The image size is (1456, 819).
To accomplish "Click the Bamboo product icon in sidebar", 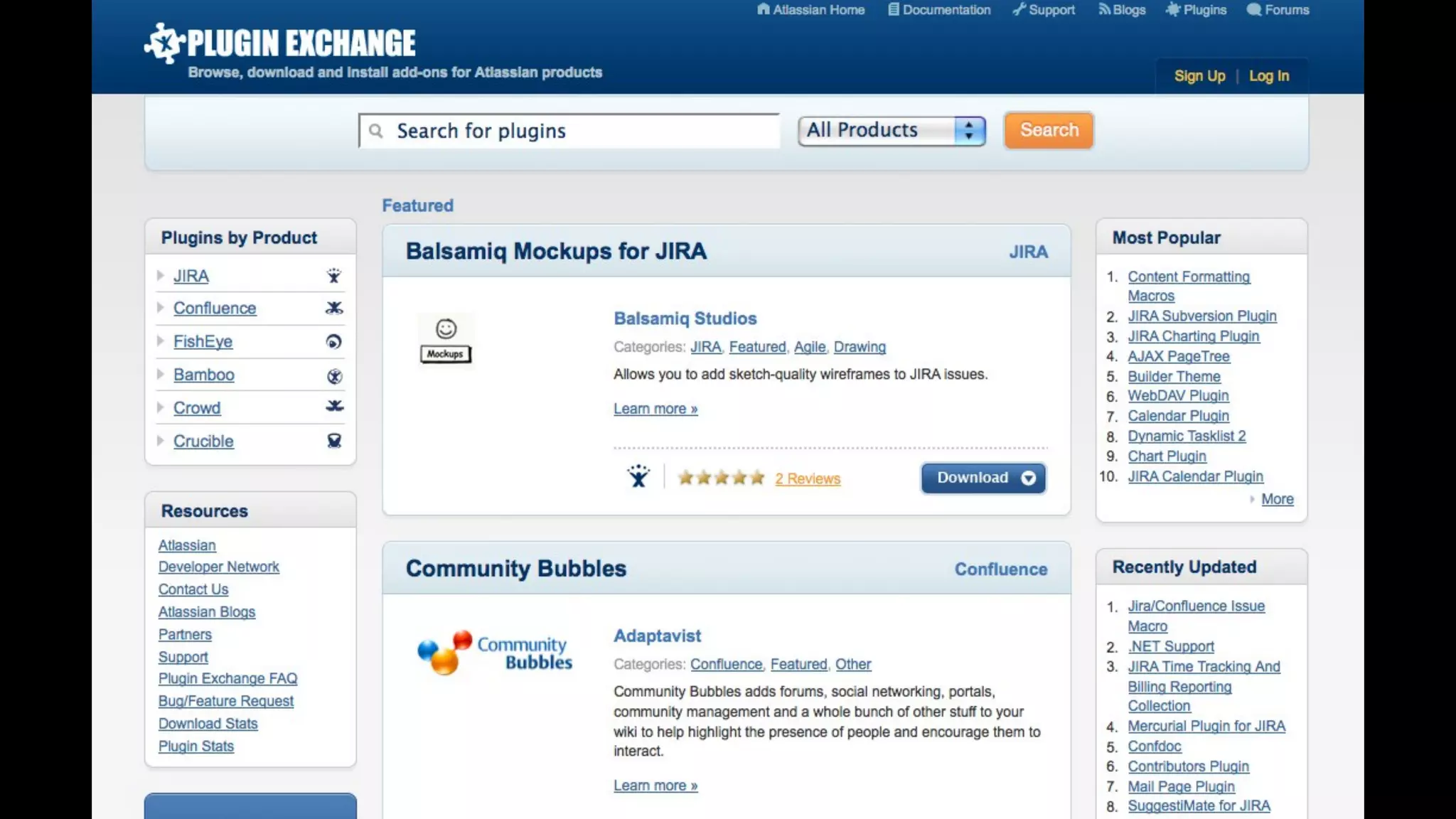I will (334, 376).
